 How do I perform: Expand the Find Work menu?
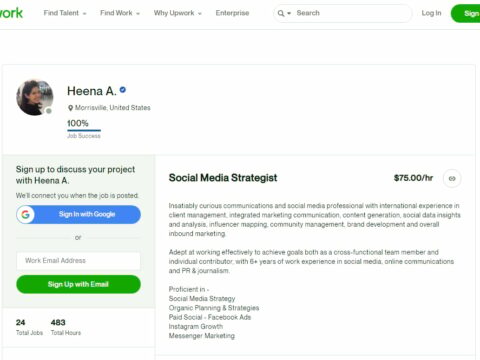[x=120, y=13]
